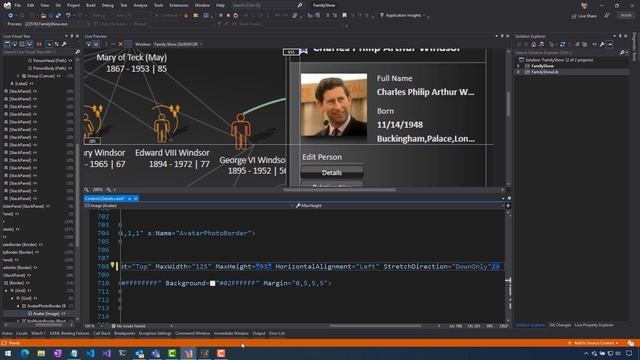Click the Visual Studio search box
Screen dimensions: 640x360
267,5
